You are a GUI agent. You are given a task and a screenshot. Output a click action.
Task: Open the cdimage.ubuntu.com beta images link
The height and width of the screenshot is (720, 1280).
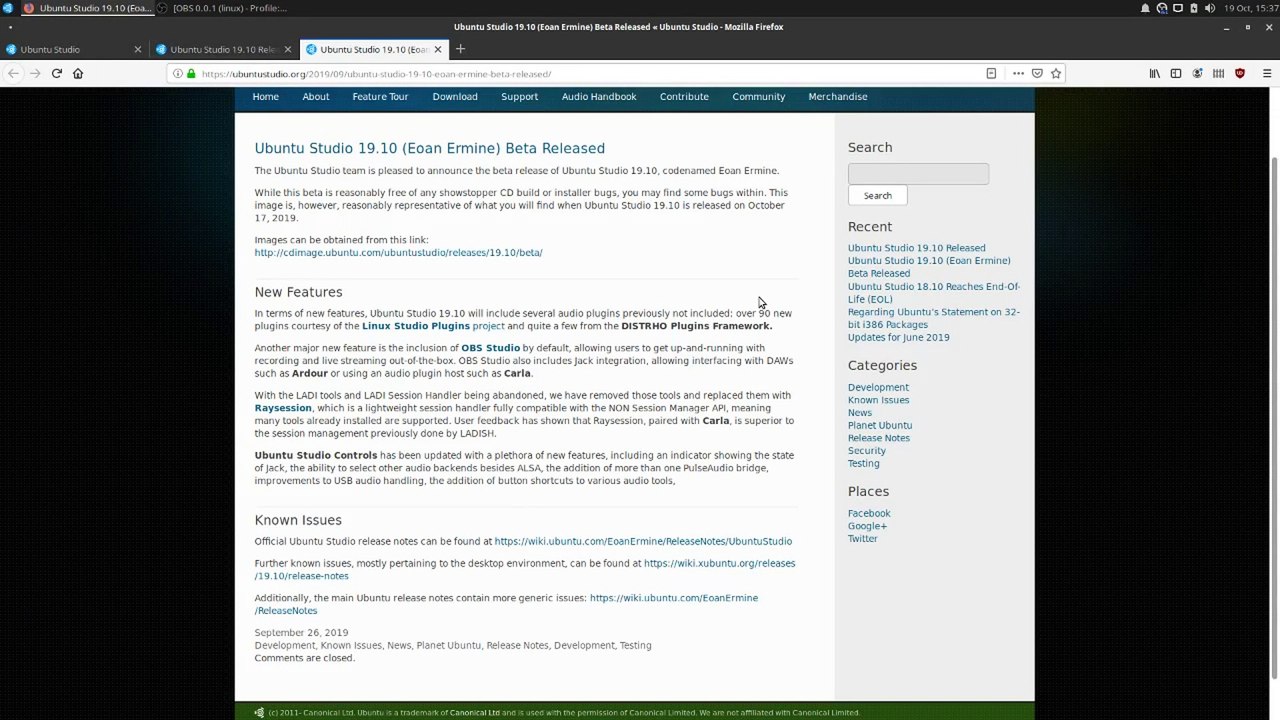tap(399, 253)
